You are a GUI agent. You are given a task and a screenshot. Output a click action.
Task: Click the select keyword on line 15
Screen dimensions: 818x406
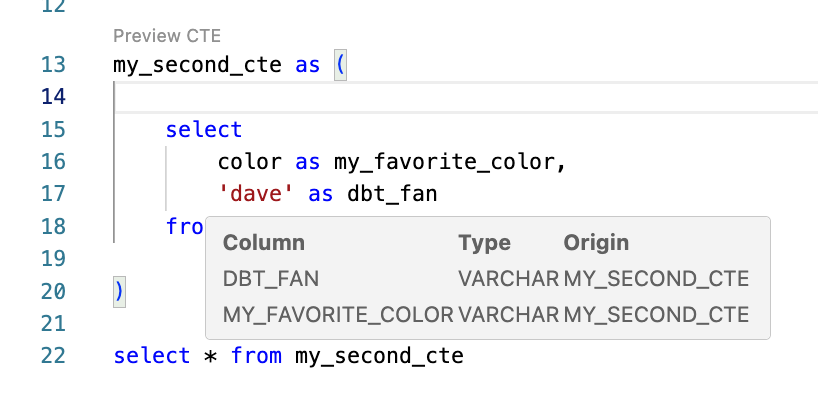[x=204, y=130]
